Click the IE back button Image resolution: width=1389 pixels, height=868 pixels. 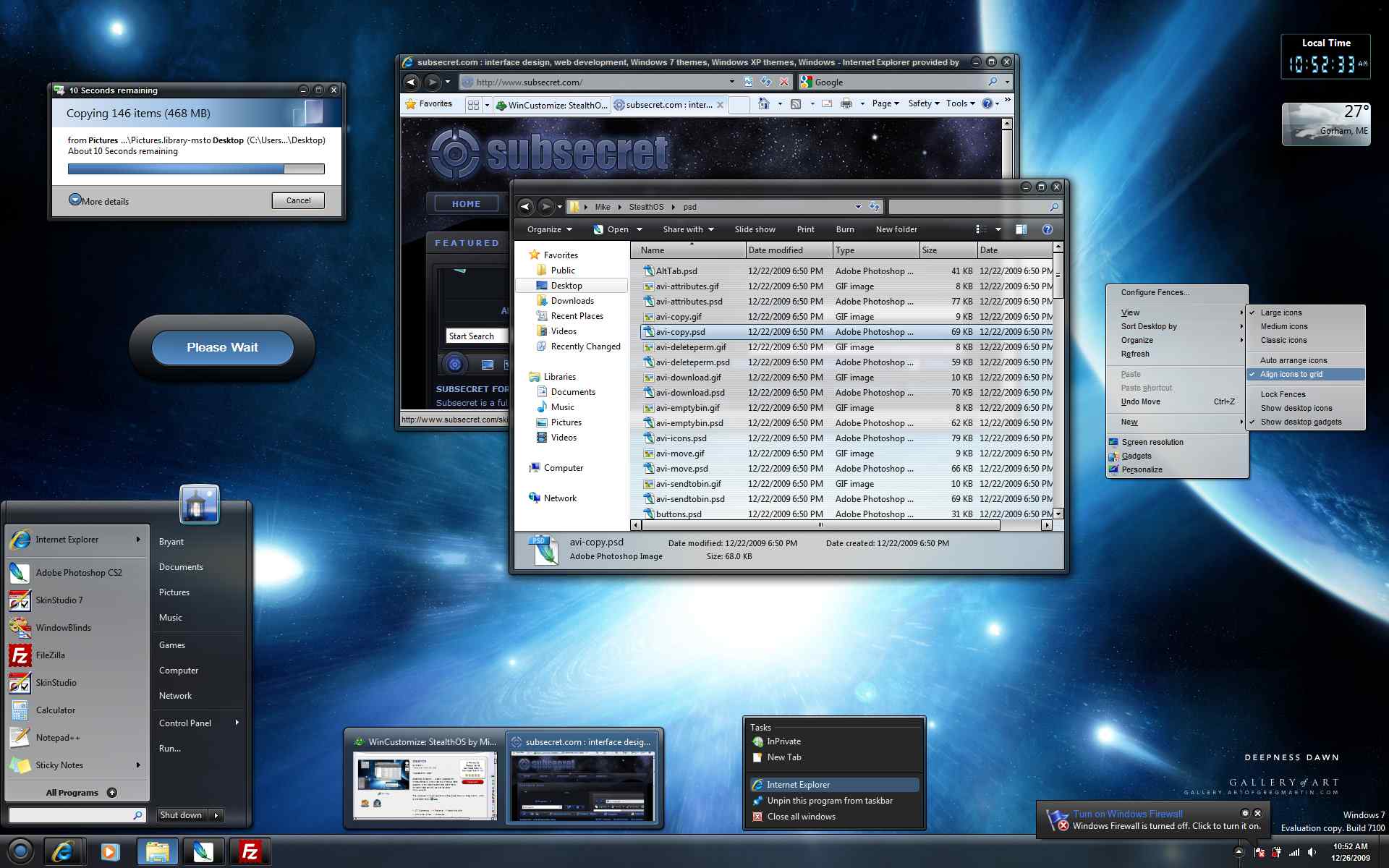[x=411, y=82]
